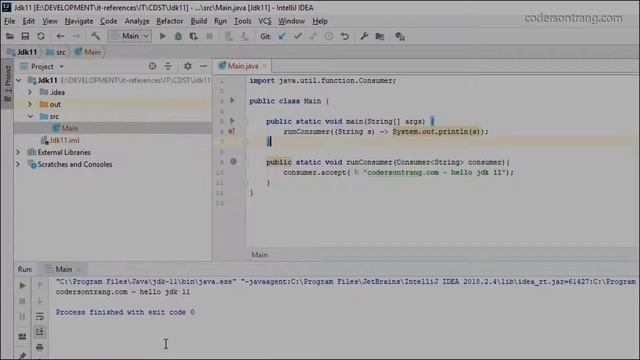Image resolution: width=640 pixels, height=360 pixels.
Task: Click the Run panel pause output icon
Action: [x=22, y=317]
